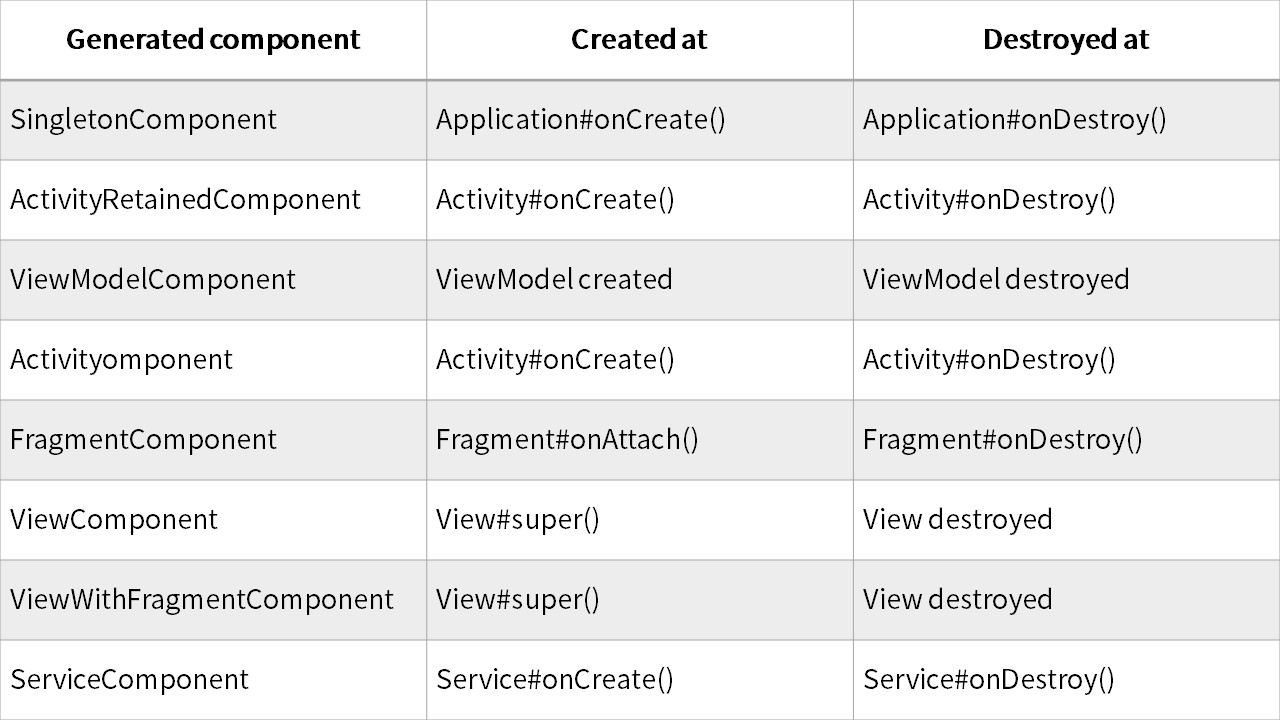Click the Service#onDestroy() cell
The width and height of the screenshot is (1280, 720).
[x=989, y=680]
